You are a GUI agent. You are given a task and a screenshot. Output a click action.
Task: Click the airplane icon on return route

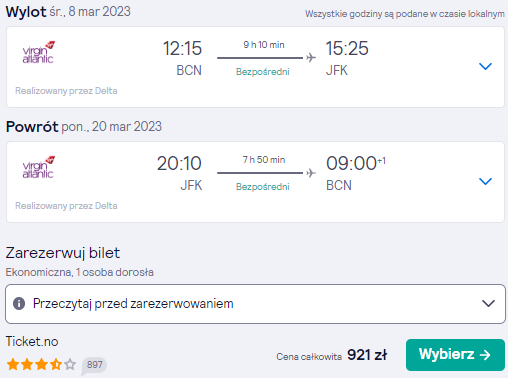(x=311, y=173)
